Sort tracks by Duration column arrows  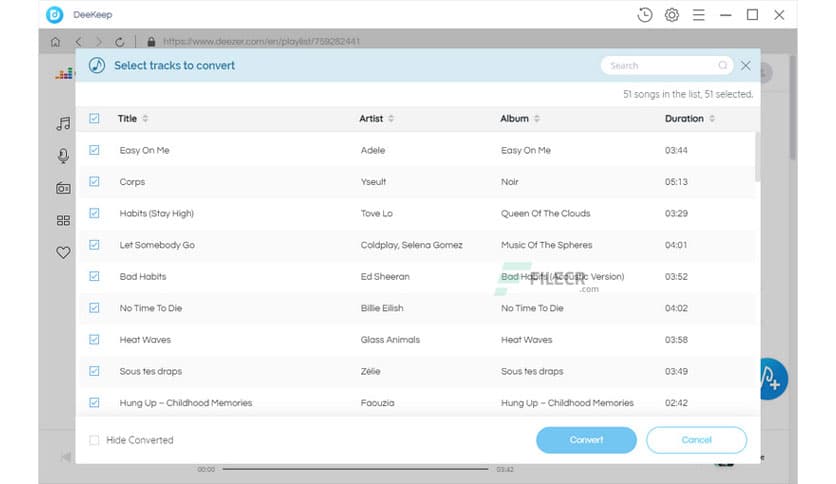712,118
